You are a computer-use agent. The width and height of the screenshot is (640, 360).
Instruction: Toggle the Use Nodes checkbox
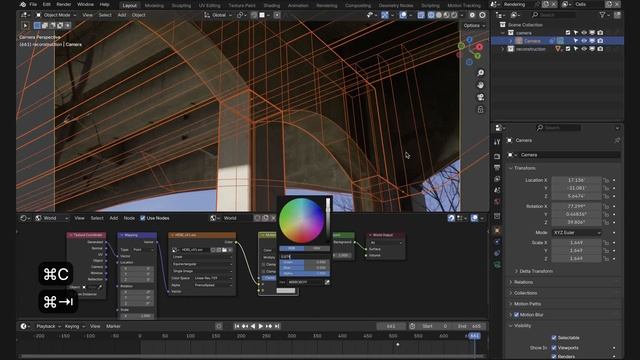[x=142, y=218]
